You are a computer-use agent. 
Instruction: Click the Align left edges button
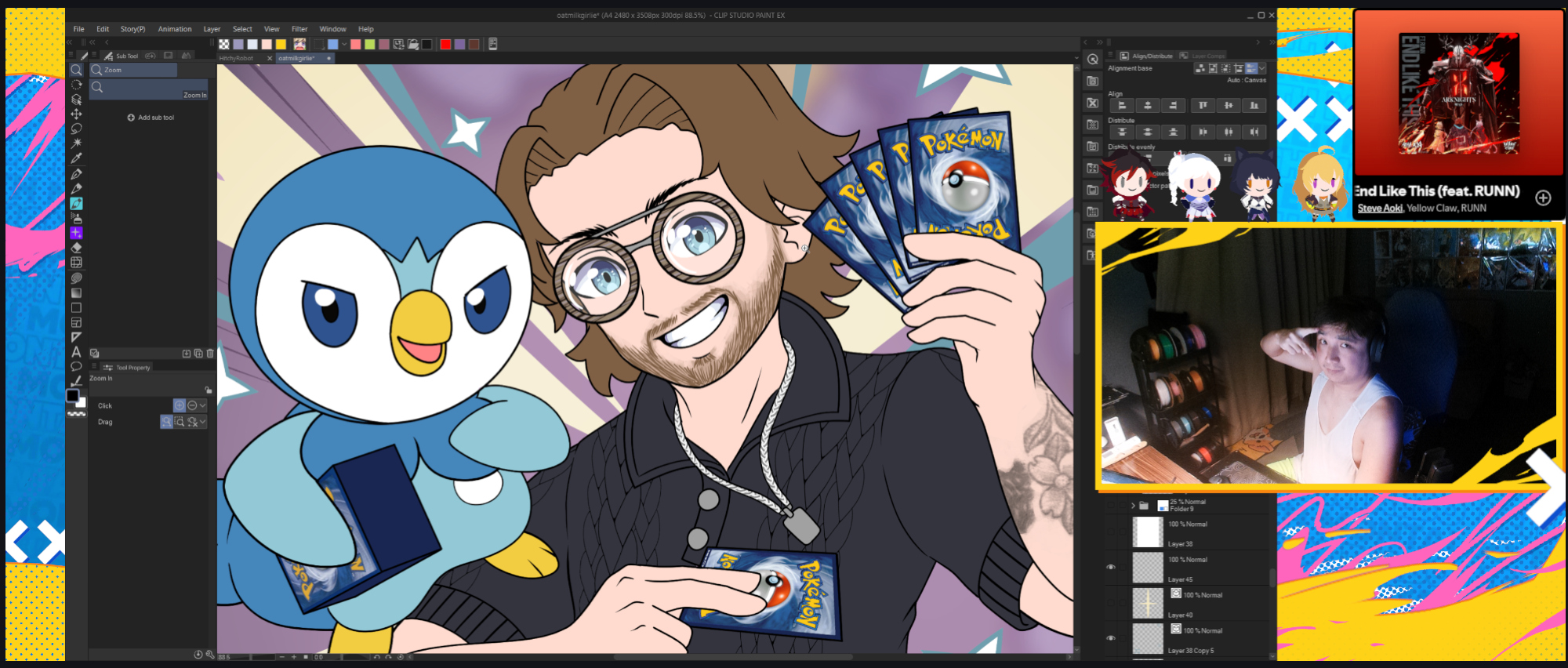click(1122, 105)
